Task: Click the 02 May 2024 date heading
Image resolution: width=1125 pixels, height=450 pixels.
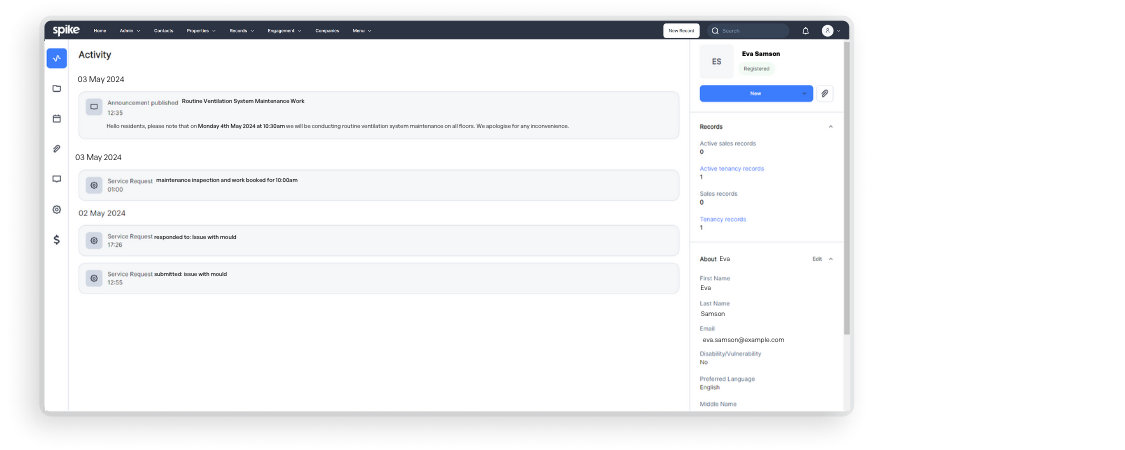Action: coord(102,213)
